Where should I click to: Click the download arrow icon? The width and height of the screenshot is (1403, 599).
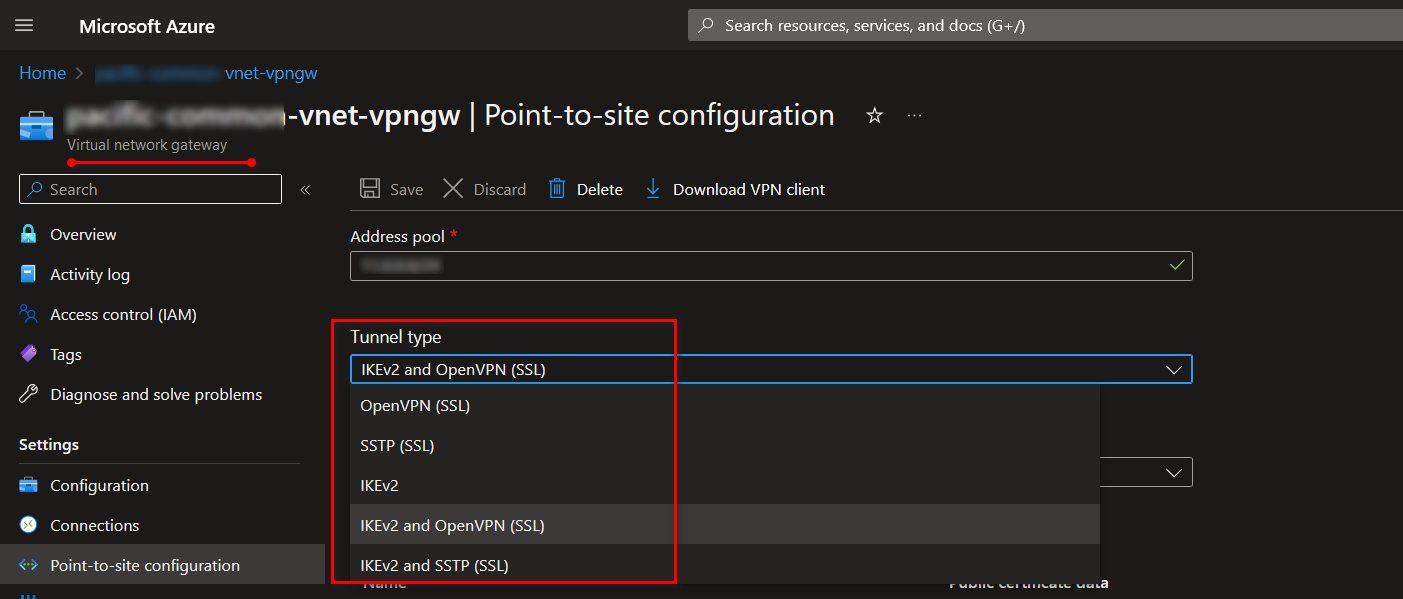click(653, 189)
